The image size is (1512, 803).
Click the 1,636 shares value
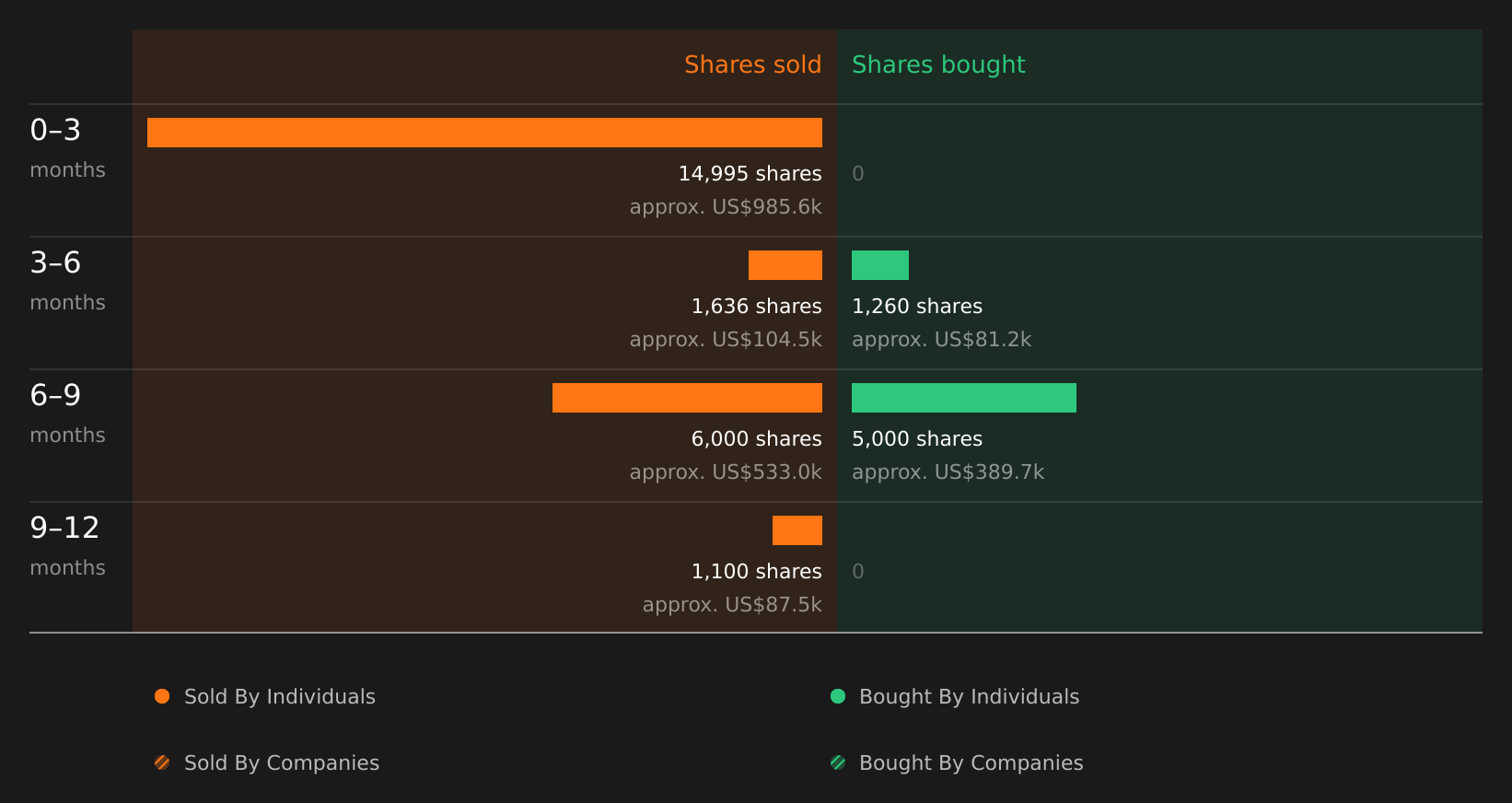(757, 307)
